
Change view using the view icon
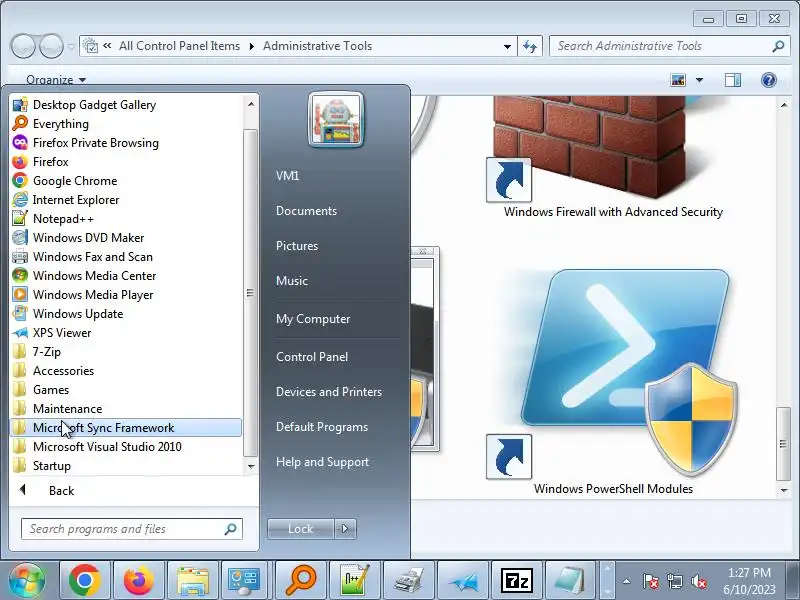(678, 80)
